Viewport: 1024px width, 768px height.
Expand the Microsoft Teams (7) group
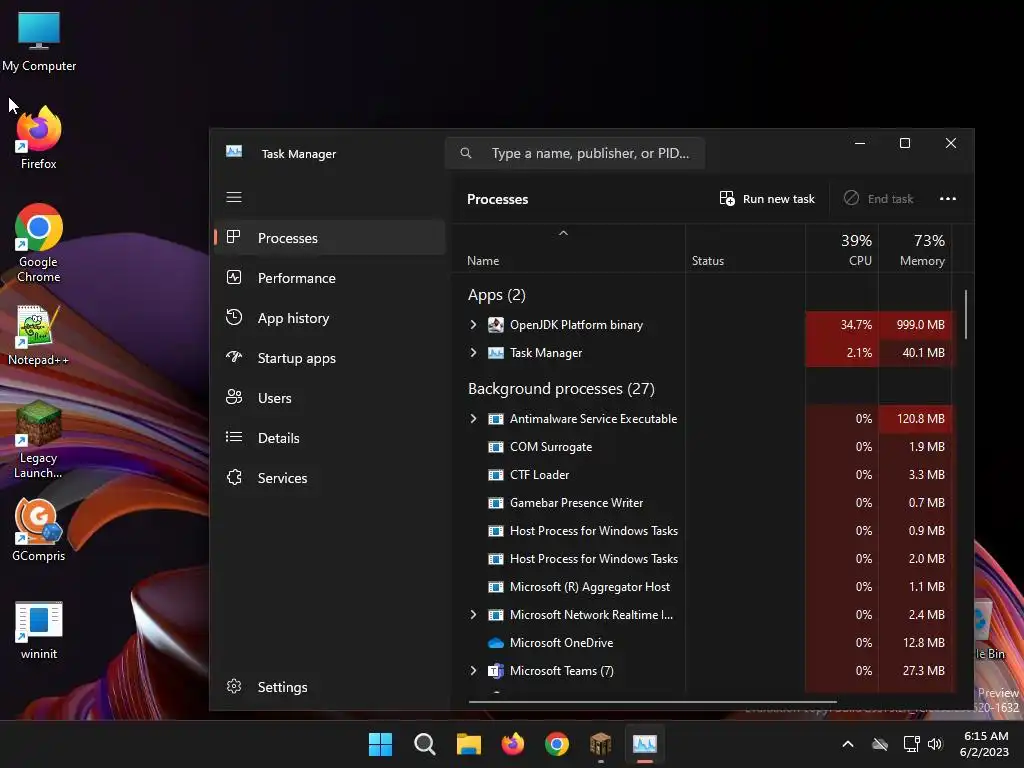coord(473,671)
